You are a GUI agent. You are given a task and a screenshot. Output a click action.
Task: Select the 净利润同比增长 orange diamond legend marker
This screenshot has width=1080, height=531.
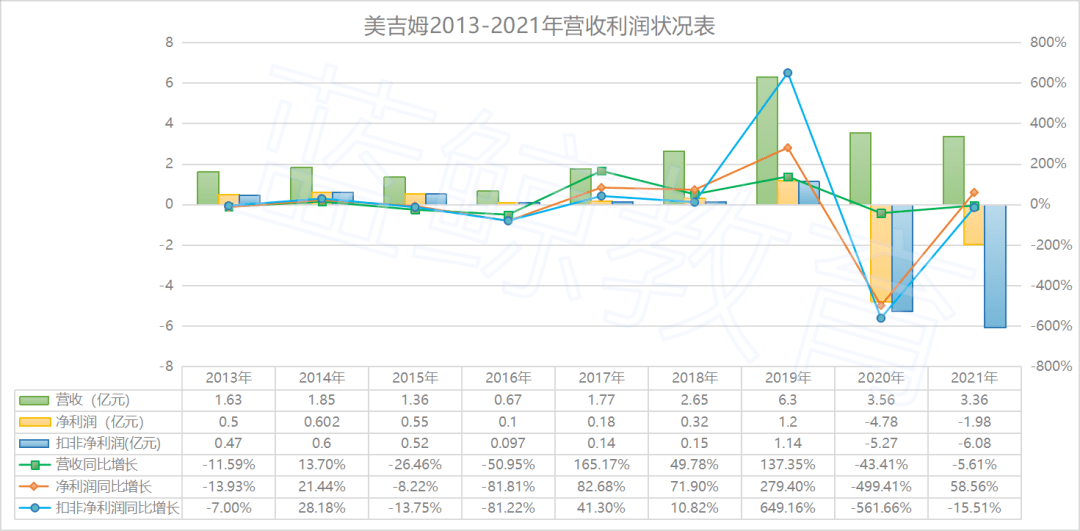tap(34, 487)
